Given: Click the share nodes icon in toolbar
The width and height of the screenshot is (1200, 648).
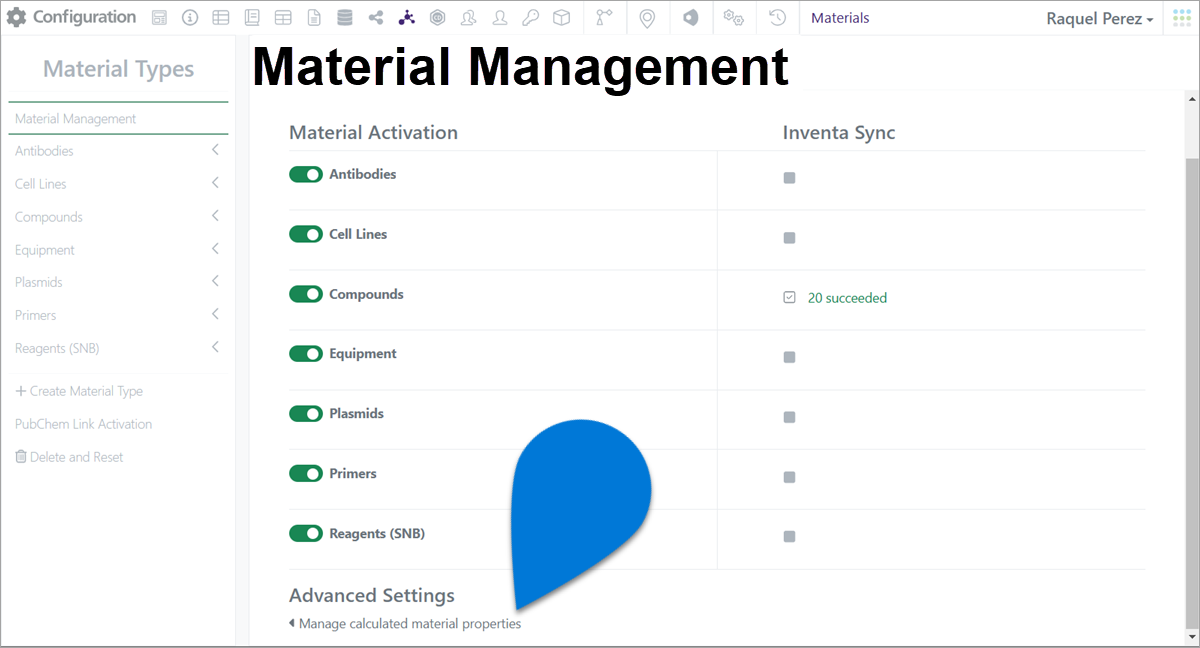Looking at the screenshot, I should tap(375, 18).
